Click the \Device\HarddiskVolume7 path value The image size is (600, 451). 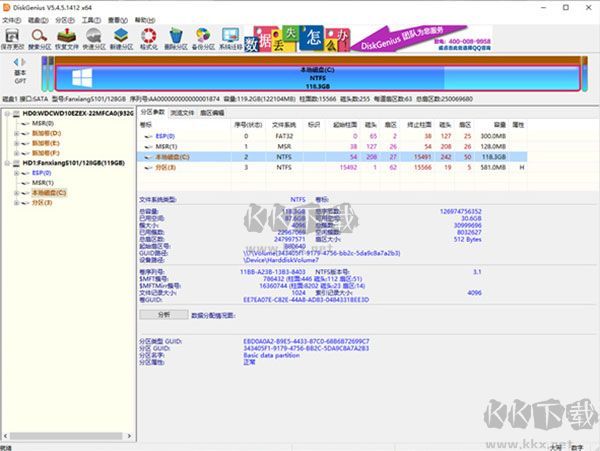click(281, 261)
